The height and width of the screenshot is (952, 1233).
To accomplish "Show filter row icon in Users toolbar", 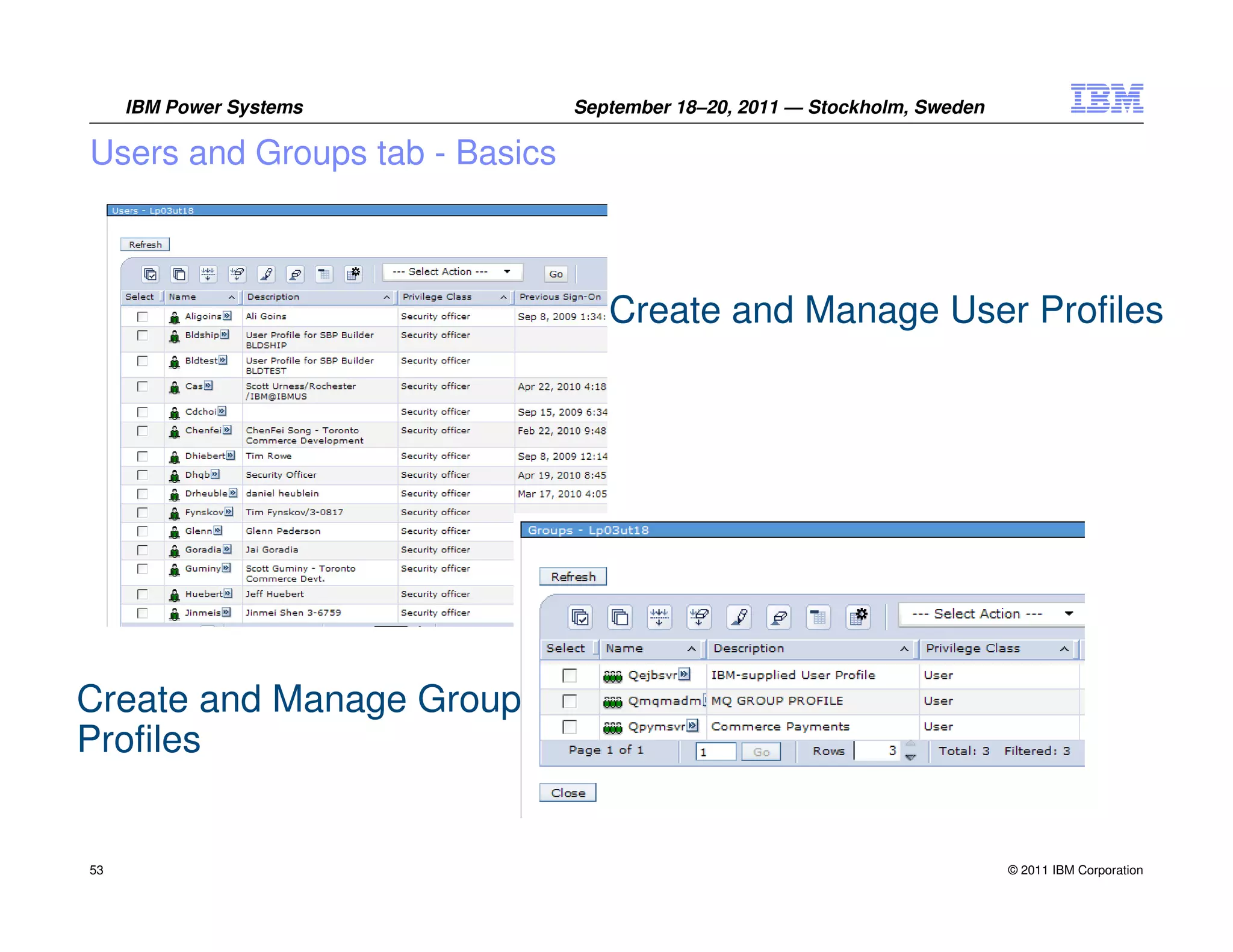I will 208,274.
